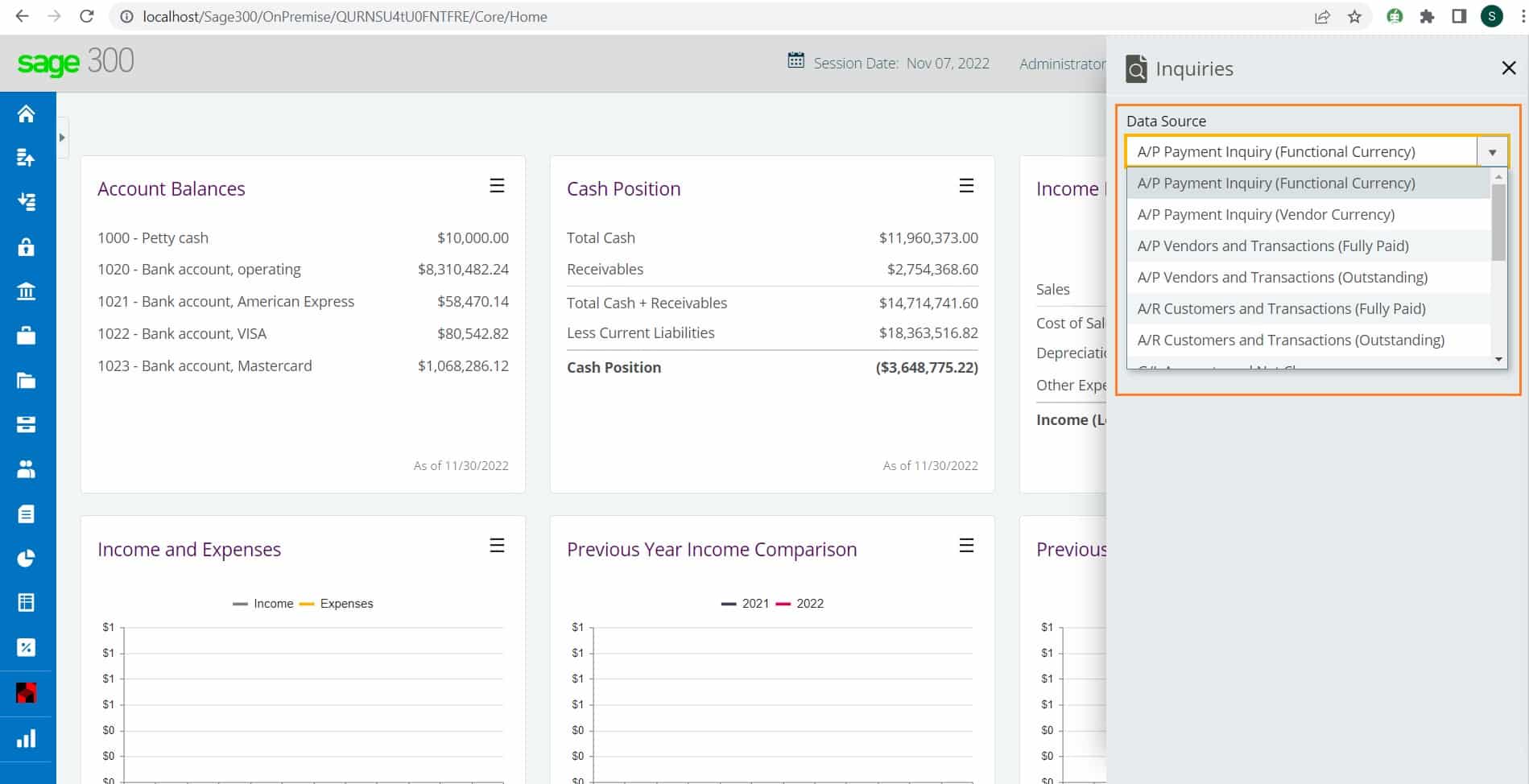Select A/P Vendors and Transactions (Outstanding)
1529x784 pixels.
[1309, 278]
